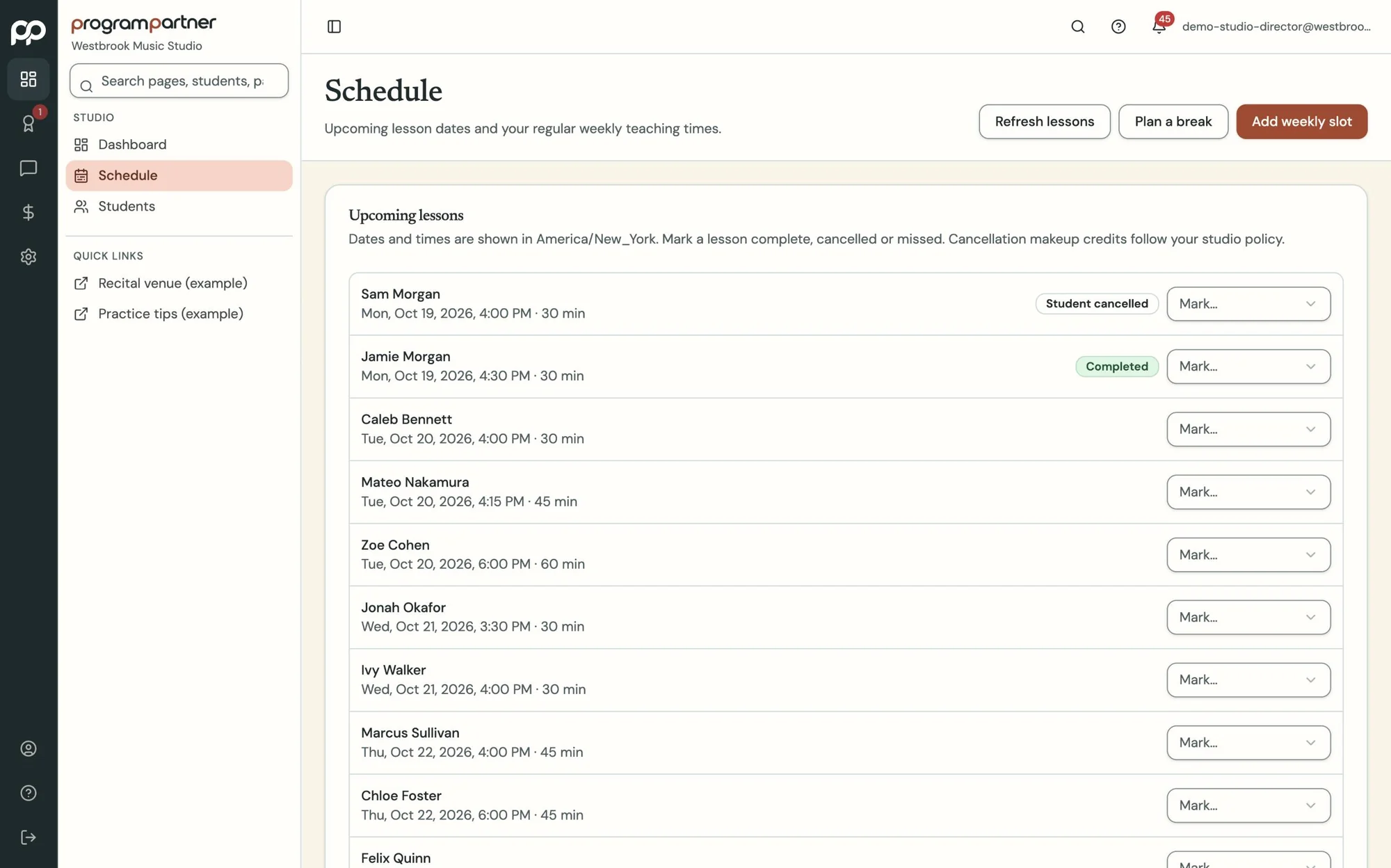Screen dimensions: 1391x868
Task: Open Mark dropdown for Mateo Nakamura
Action: (1248, 492)
